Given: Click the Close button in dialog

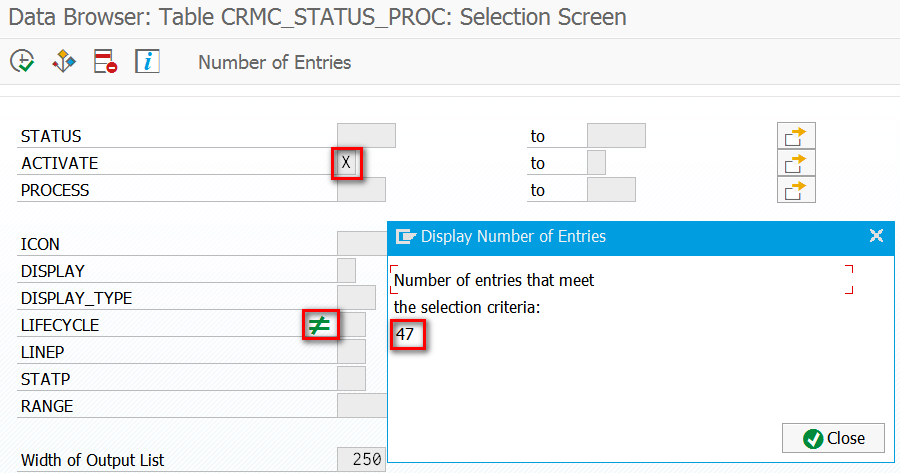Looking at the screenshot, I should 833,438.
